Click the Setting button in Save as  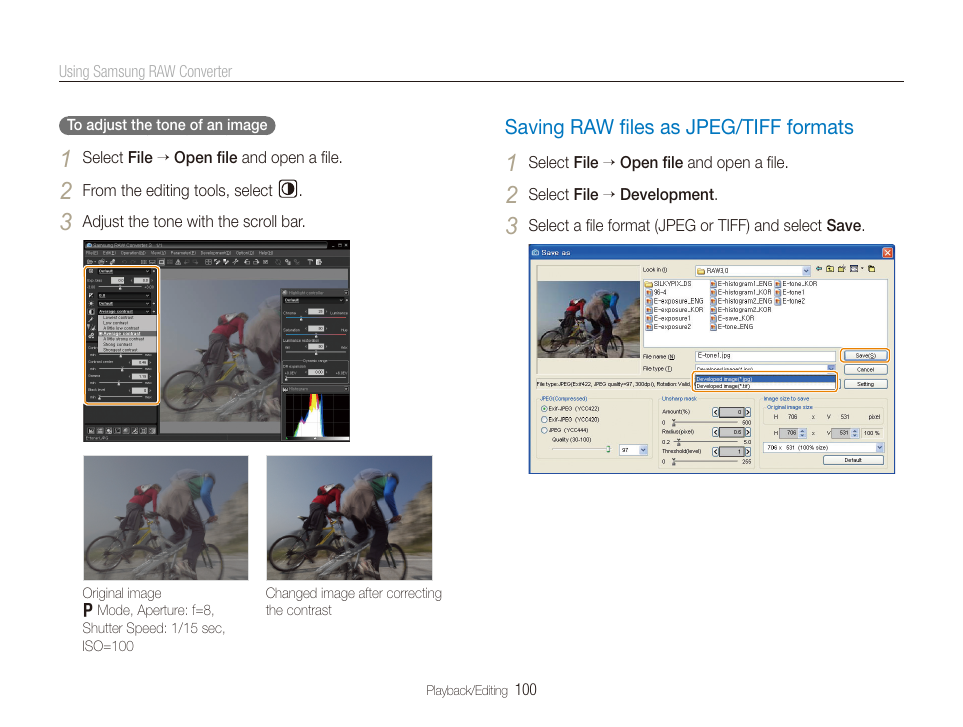pyautogui.click(x=865, y=384)
